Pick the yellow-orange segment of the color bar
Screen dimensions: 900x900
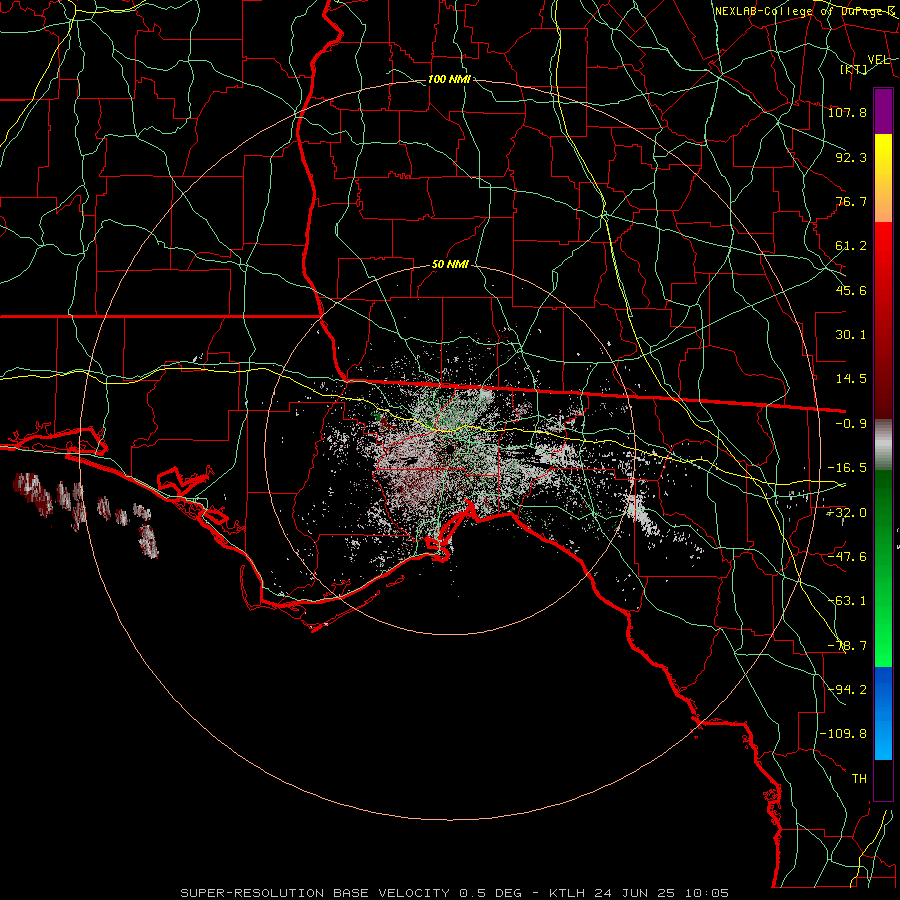883,178
